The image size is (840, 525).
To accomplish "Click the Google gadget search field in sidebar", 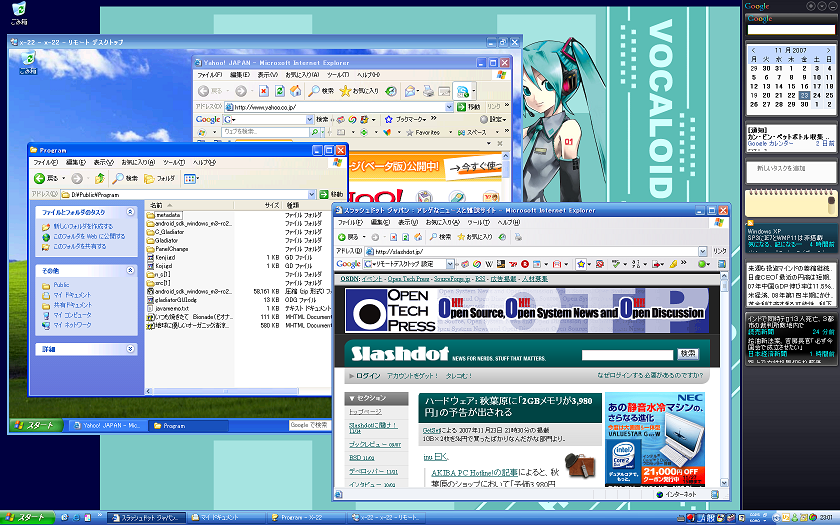I will point(791,30).
